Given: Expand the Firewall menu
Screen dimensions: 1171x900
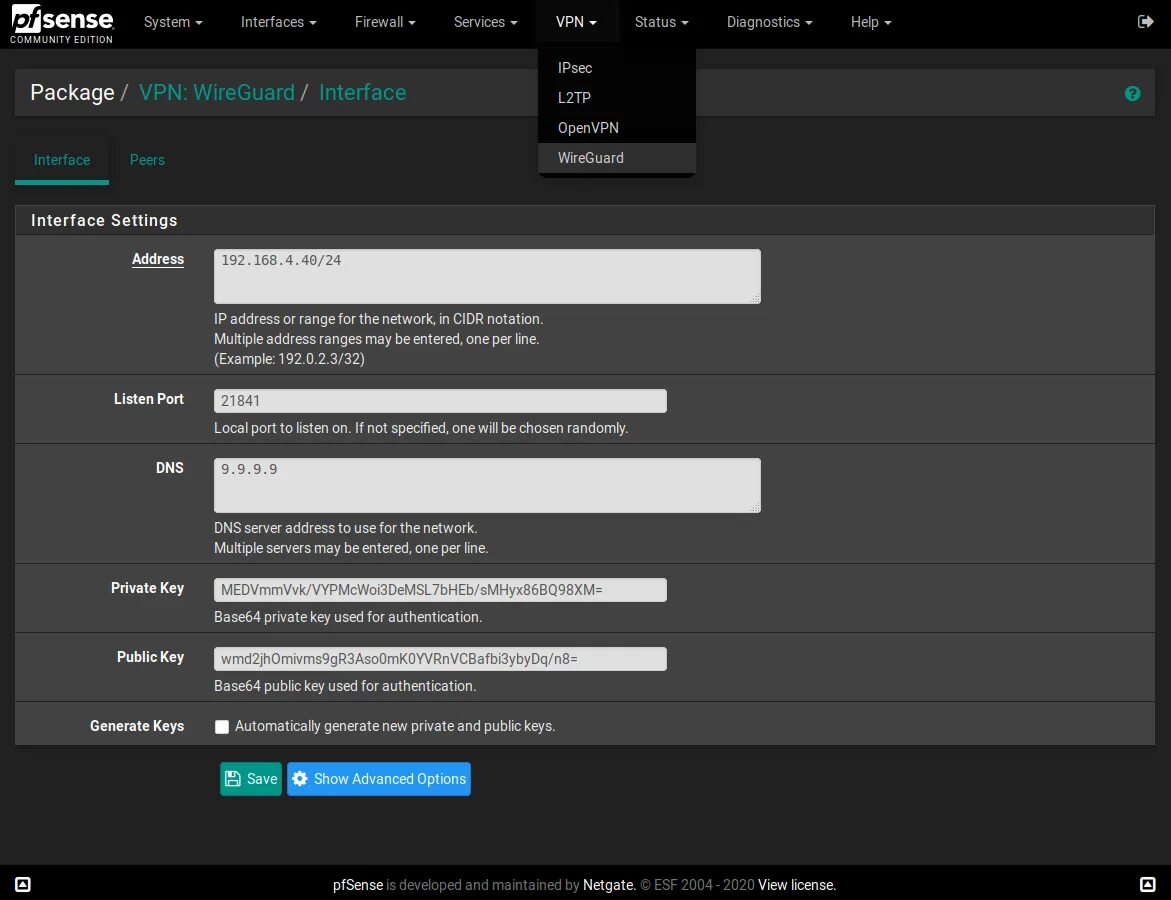Looking at the screenshot, I should click(x=385, y=22).
